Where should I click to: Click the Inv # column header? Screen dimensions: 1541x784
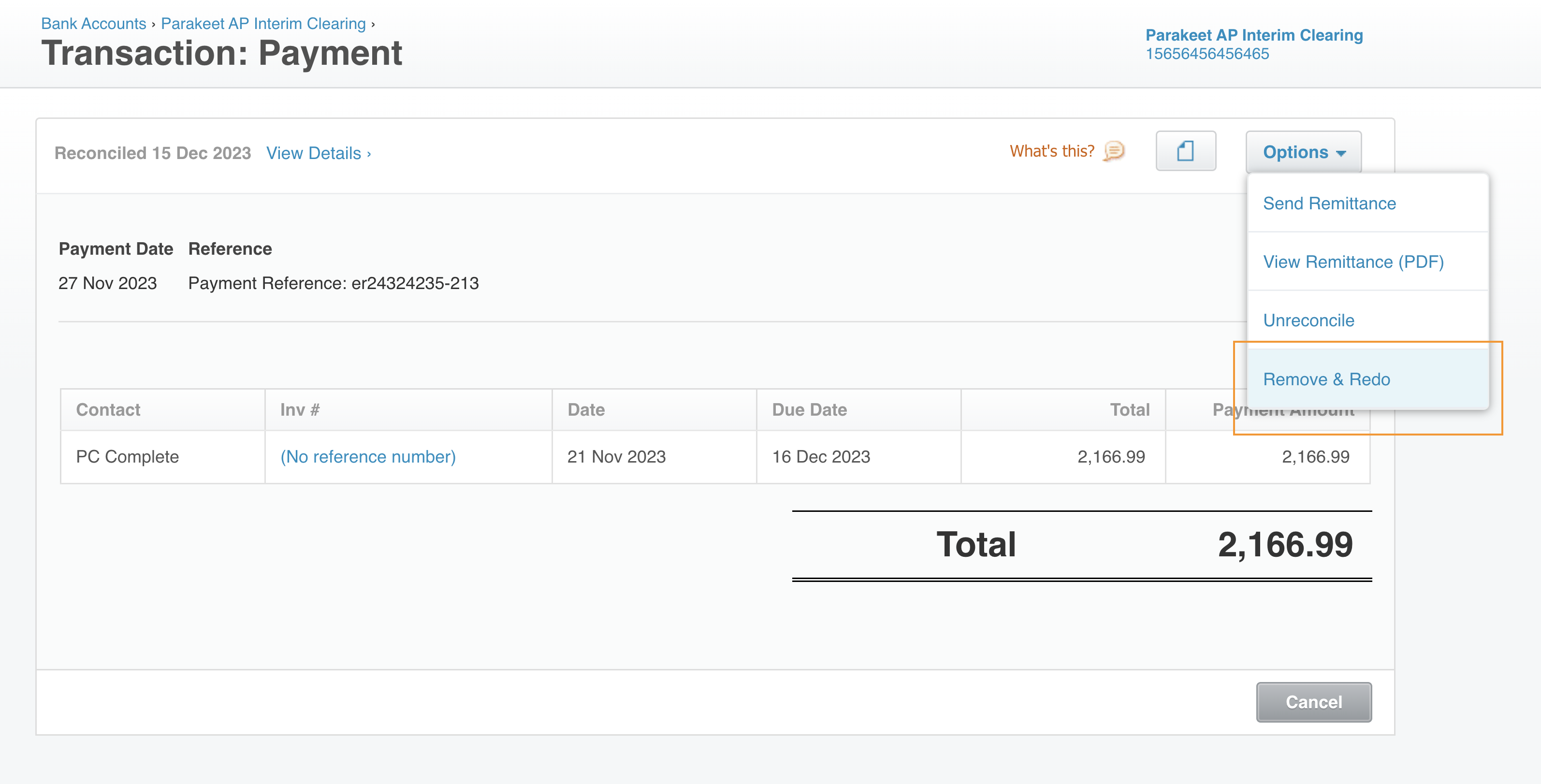click(x=300, y=409)
